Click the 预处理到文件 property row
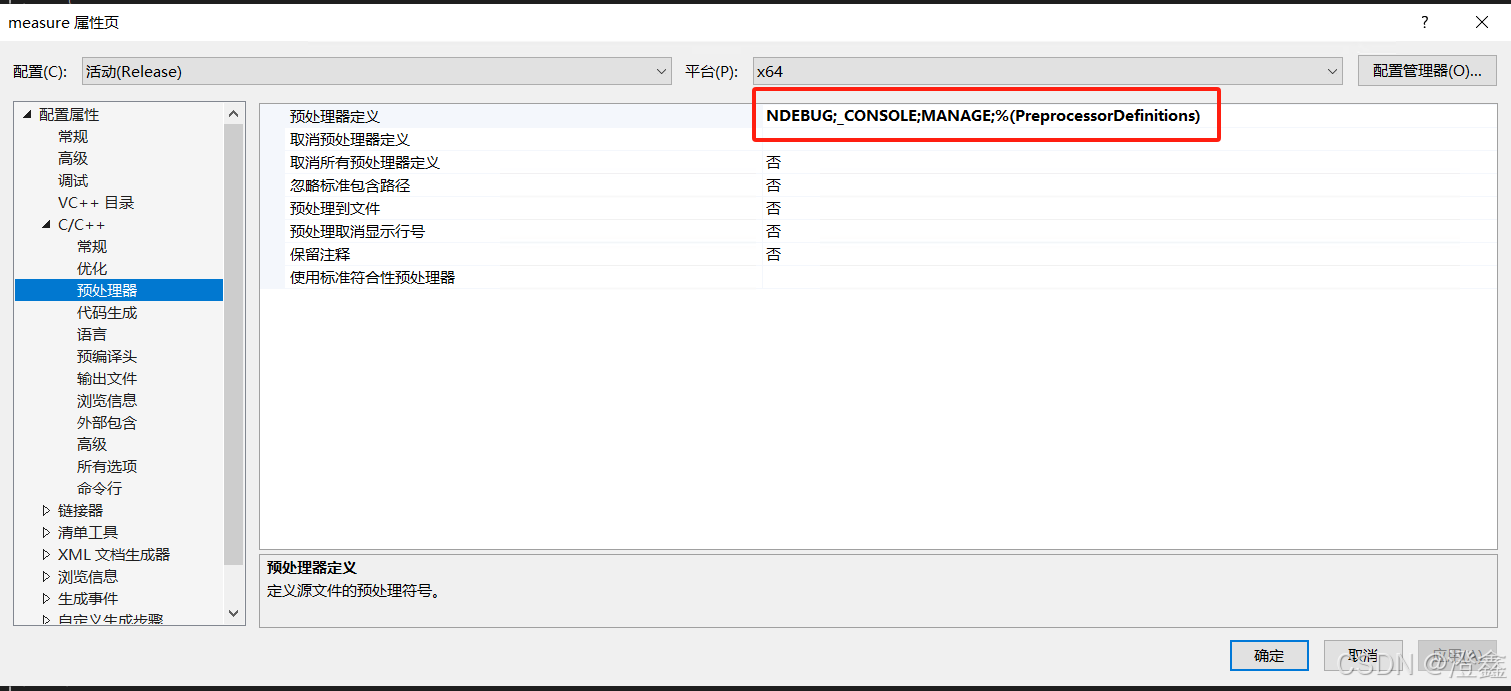This screenshot has width=1511, height=691. pos(878,208)
